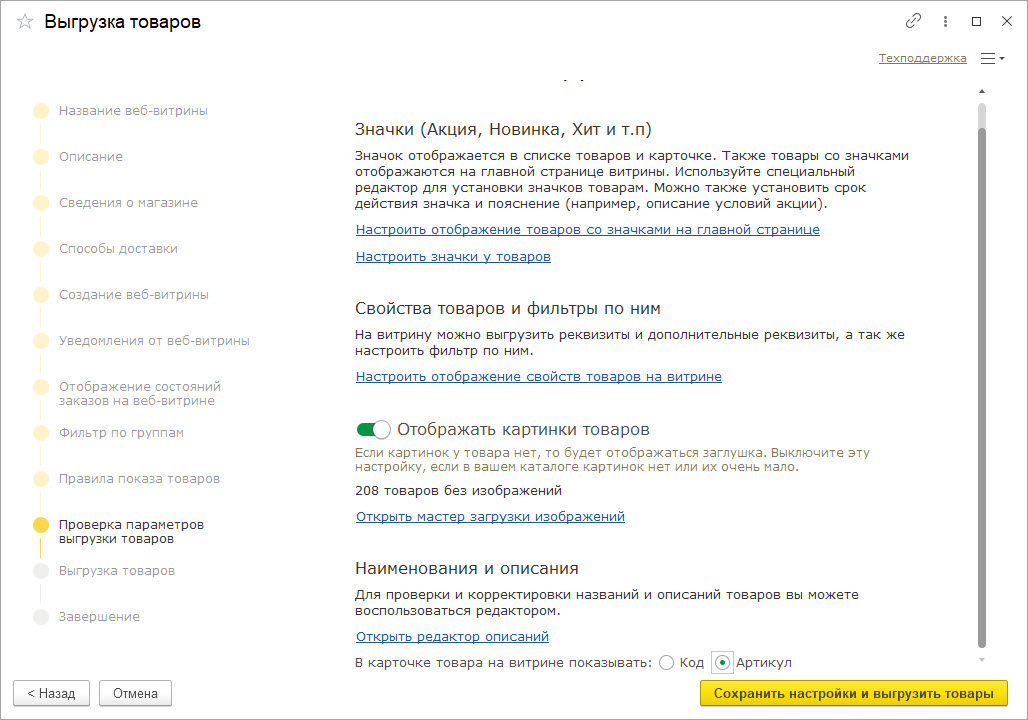Viewport: 1028px width, 720px height.
Task: Click the Выгрузка товаров step circle
Action: coord(41,571)
